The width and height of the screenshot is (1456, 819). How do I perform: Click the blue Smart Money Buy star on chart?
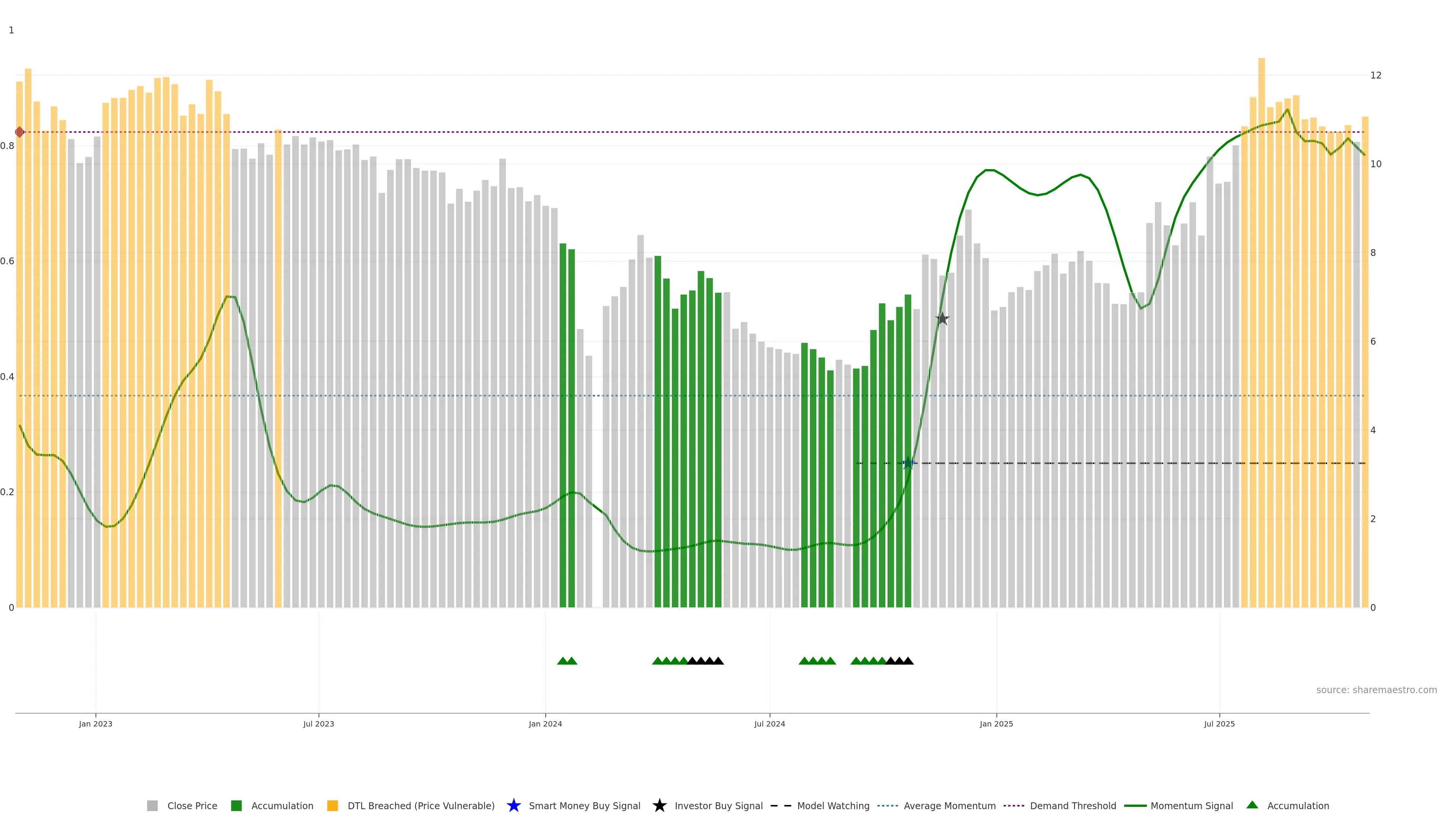[x=908, y=463]
